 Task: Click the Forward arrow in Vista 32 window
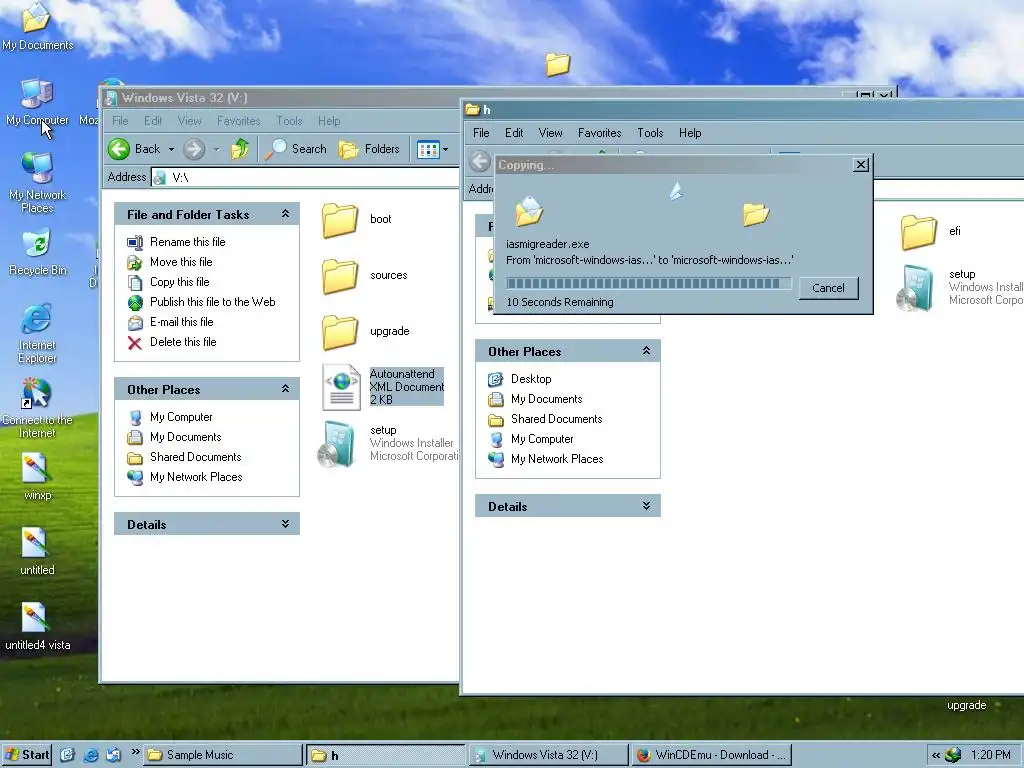[x=194, y=149]
